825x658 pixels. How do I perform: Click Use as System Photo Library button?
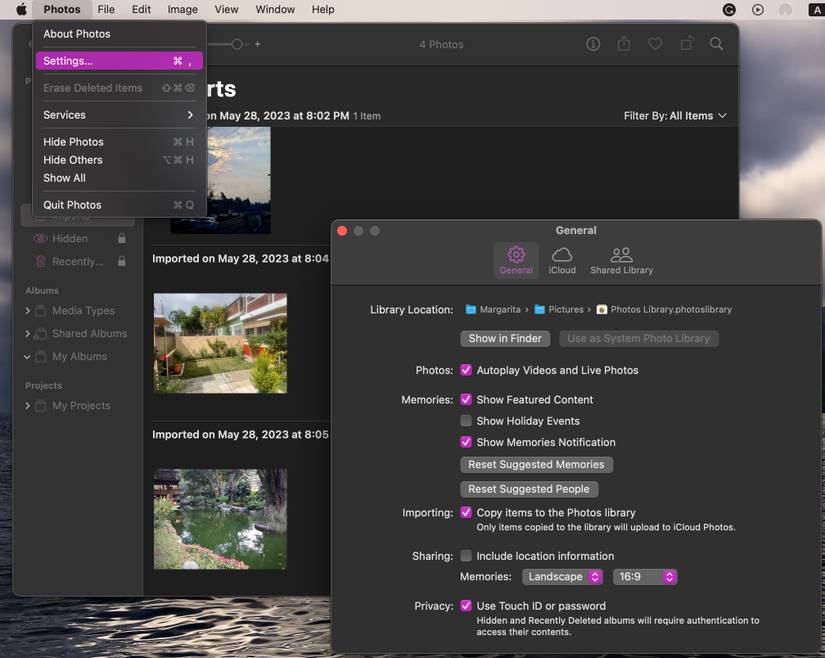pos(639,339)
